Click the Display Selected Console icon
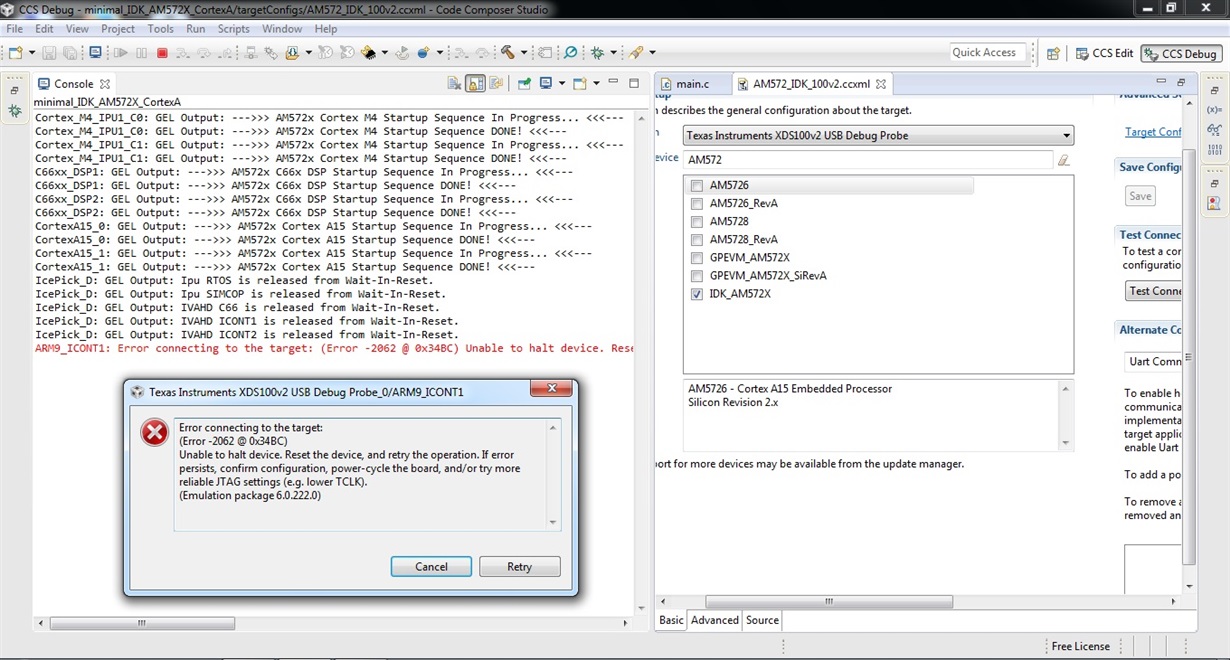 click(546, 84)
